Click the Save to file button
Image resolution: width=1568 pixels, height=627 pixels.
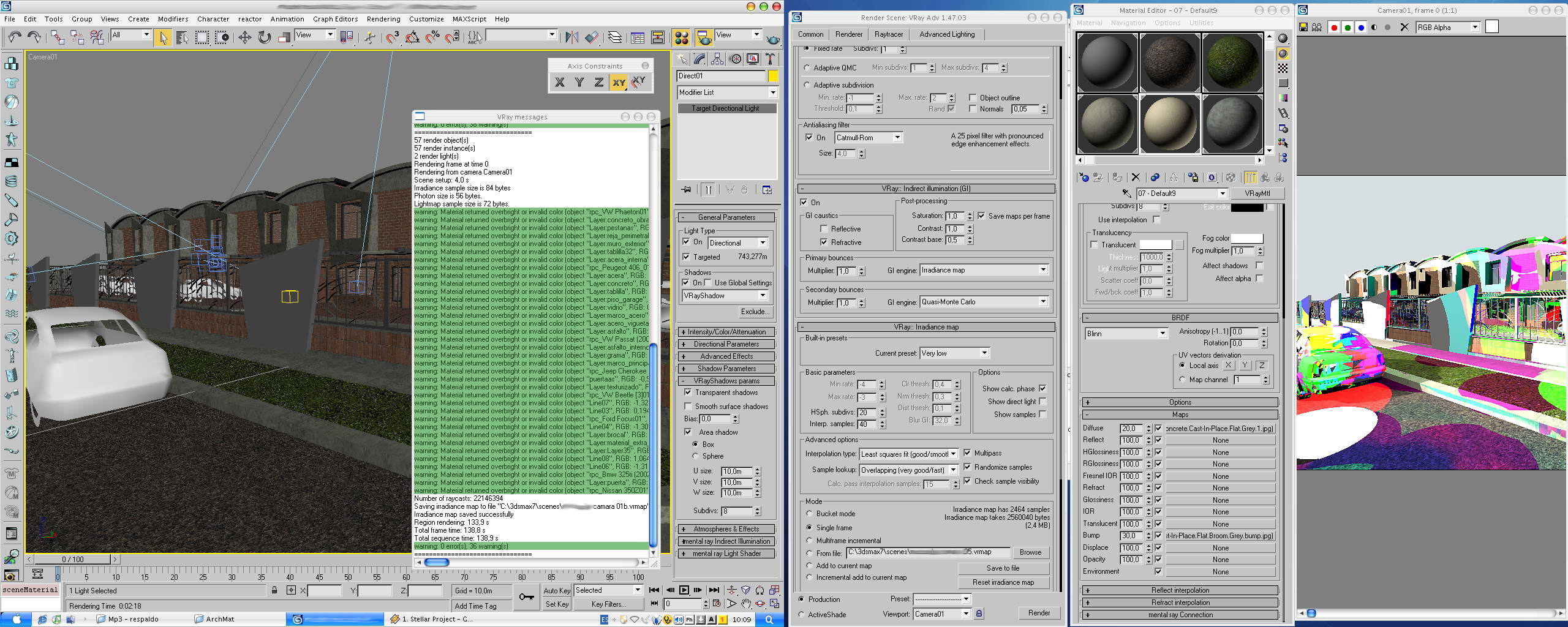1003,568
